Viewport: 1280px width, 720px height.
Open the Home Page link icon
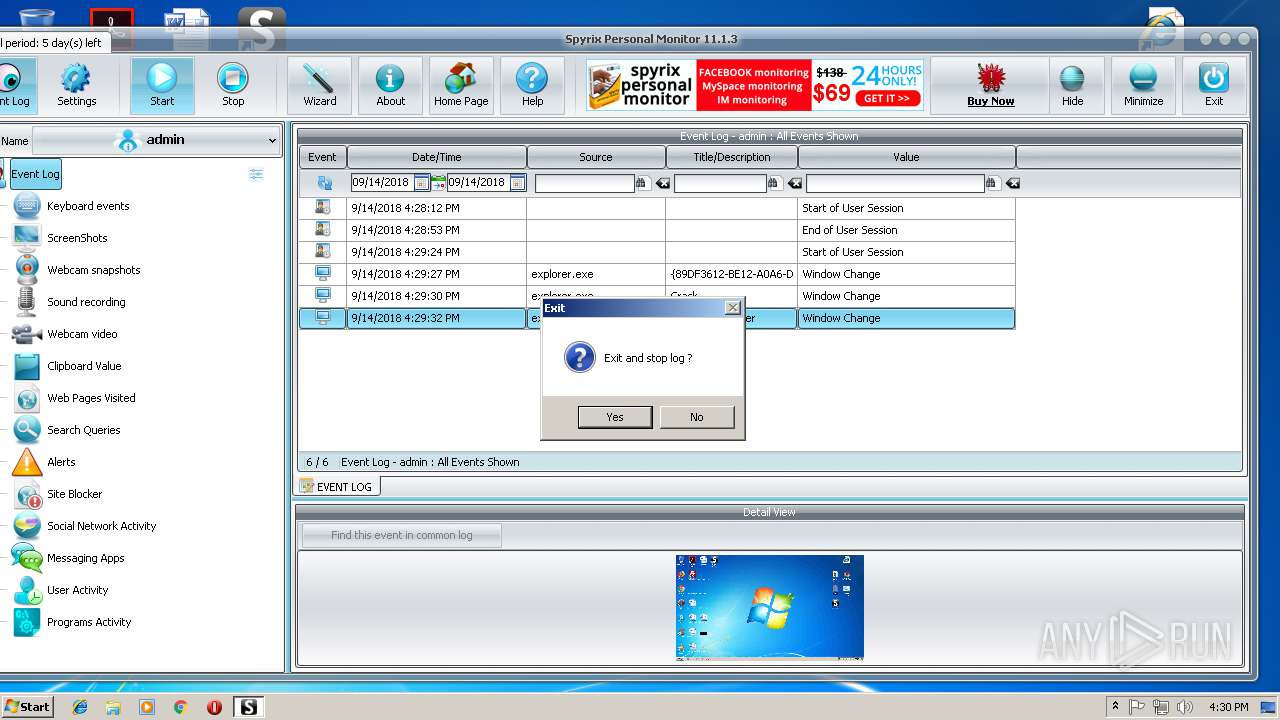pyautogui.click(x=461, y=86)
